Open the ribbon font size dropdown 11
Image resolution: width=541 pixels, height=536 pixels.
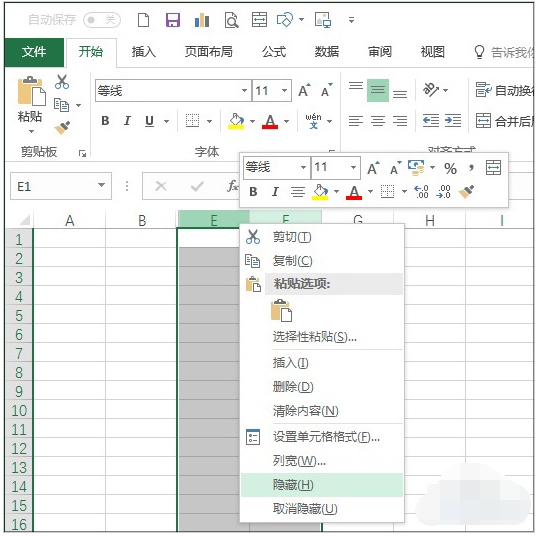pos(285,91)
